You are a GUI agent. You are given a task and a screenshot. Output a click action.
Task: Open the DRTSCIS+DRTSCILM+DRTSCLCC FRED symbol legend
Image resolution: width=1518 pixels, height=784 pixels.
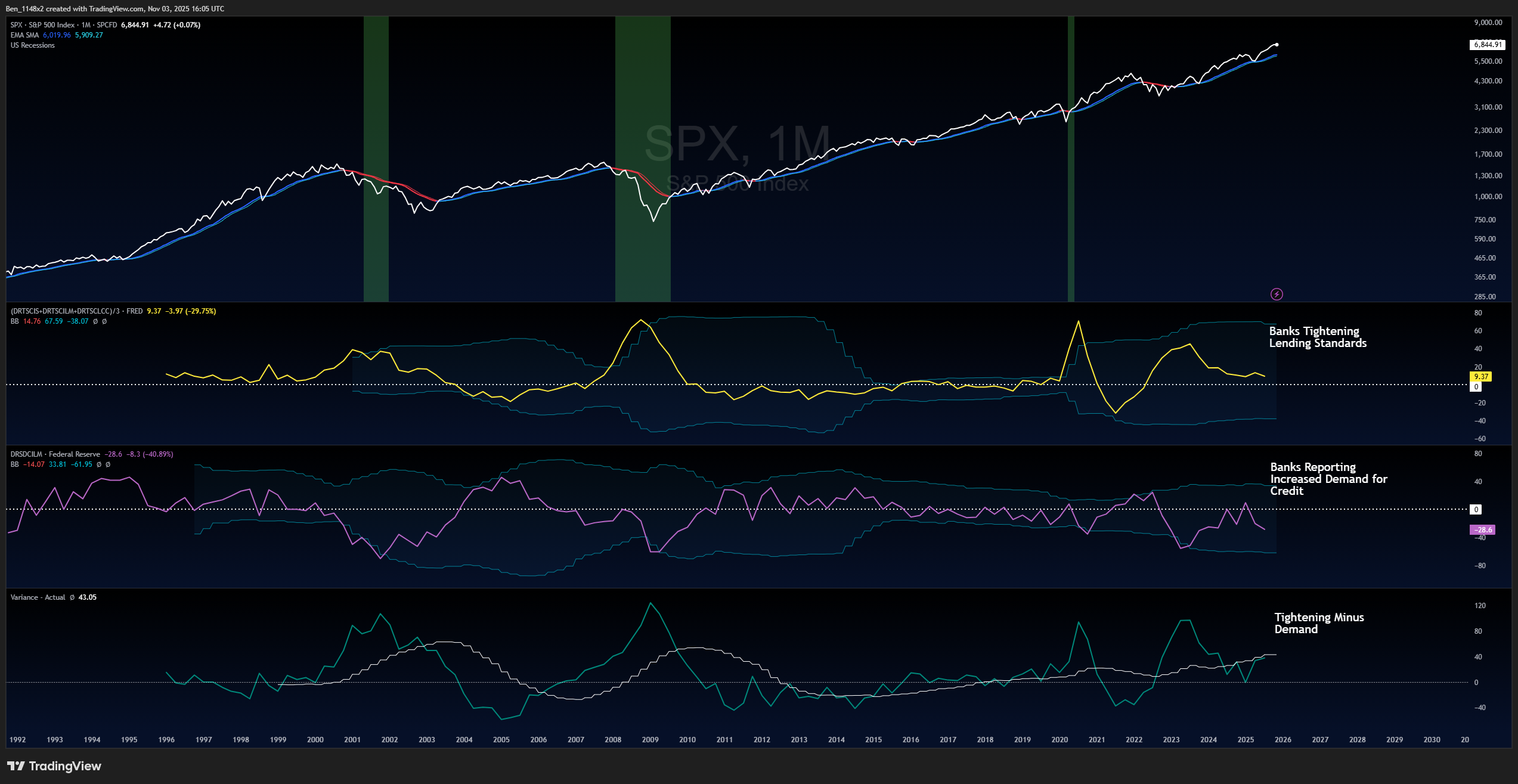(76, 311)
